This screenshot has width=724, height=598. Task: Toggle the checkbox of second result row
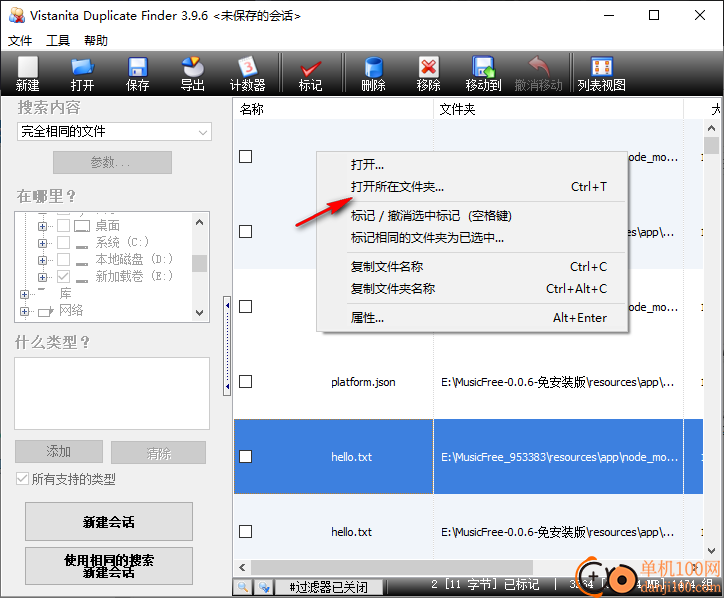[246, 231]
